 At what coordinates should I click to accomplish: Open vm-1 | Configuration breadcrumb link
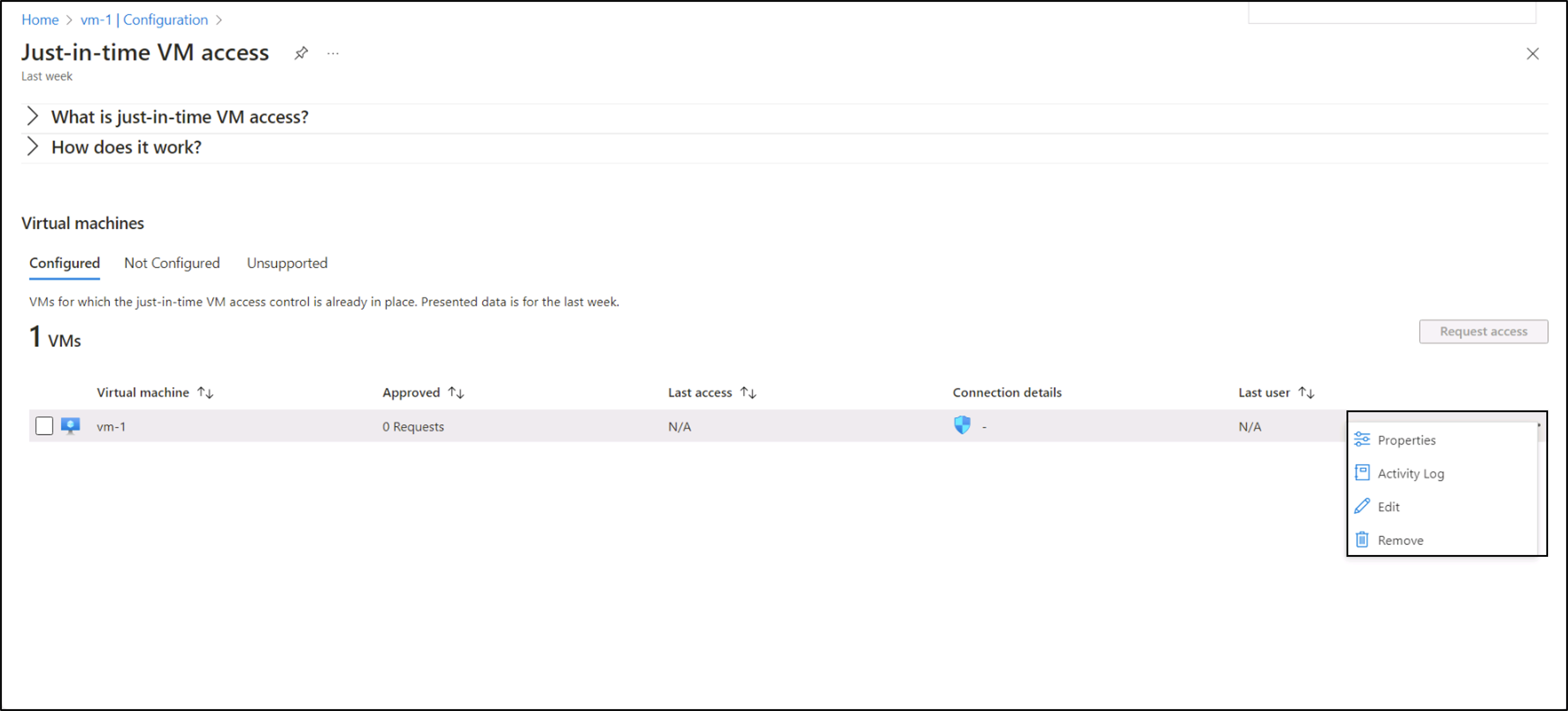tap(144, 20)
